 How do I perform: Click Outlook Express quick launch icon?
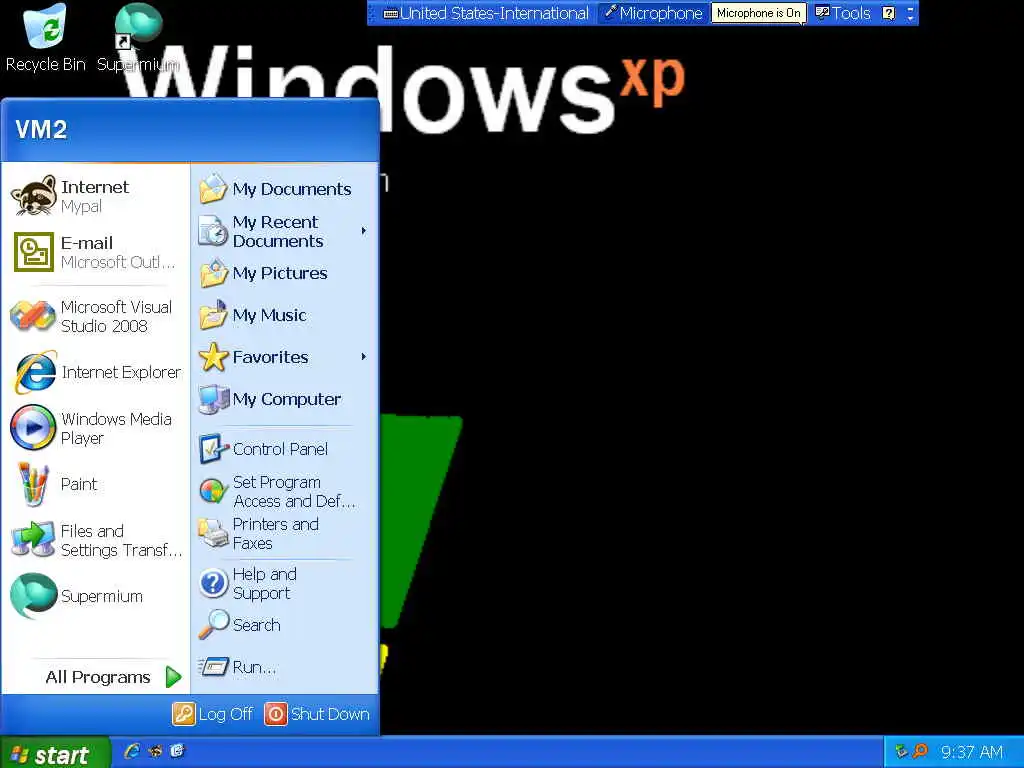pyautogui.click(x=178, y=751)
